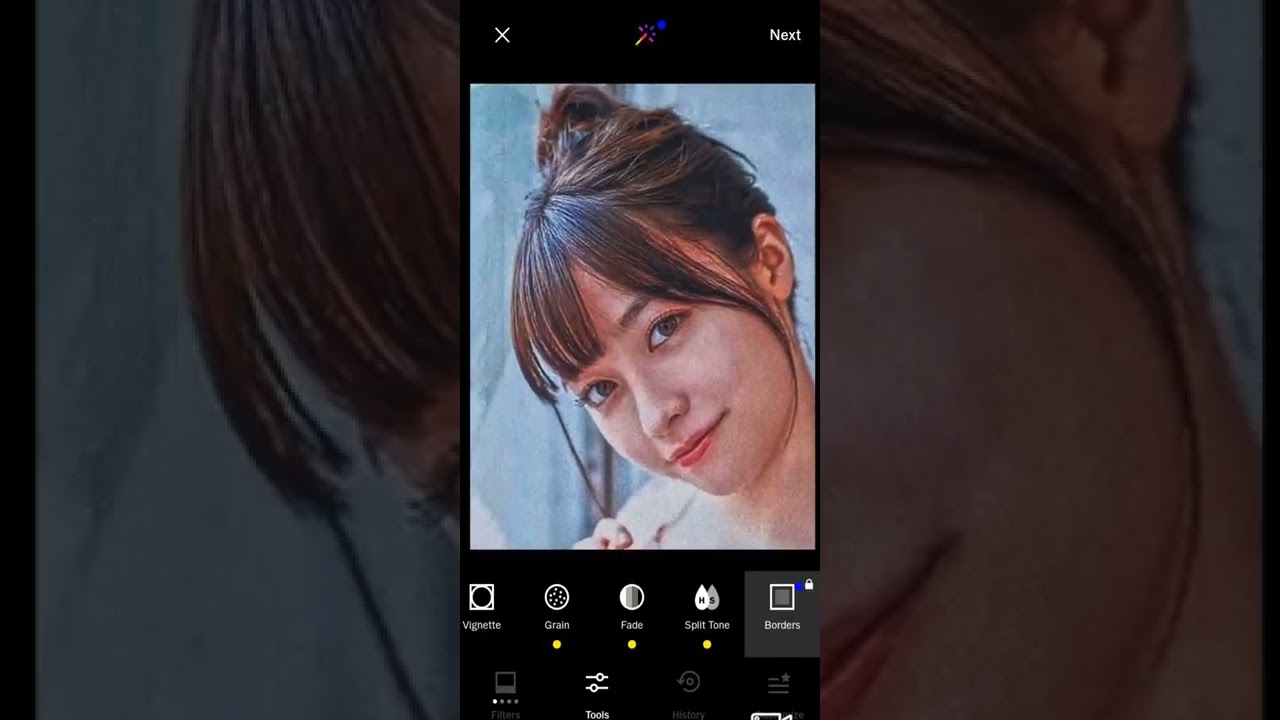Tap the 'Vignette' text label

pyautogui.click(x=481, y=625)
